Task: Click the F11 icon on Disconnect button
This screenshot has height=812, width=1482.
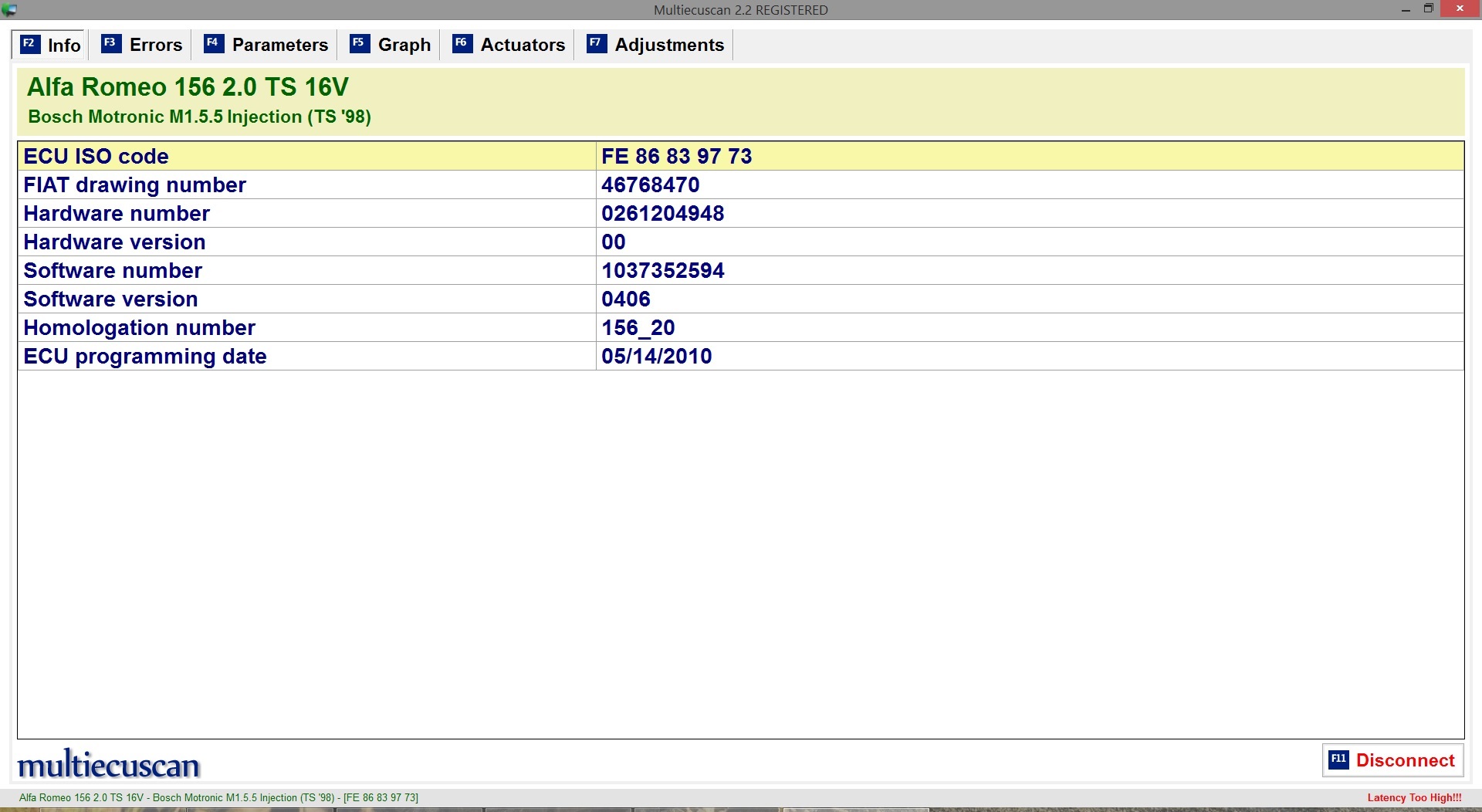Action: point(1338,760)
